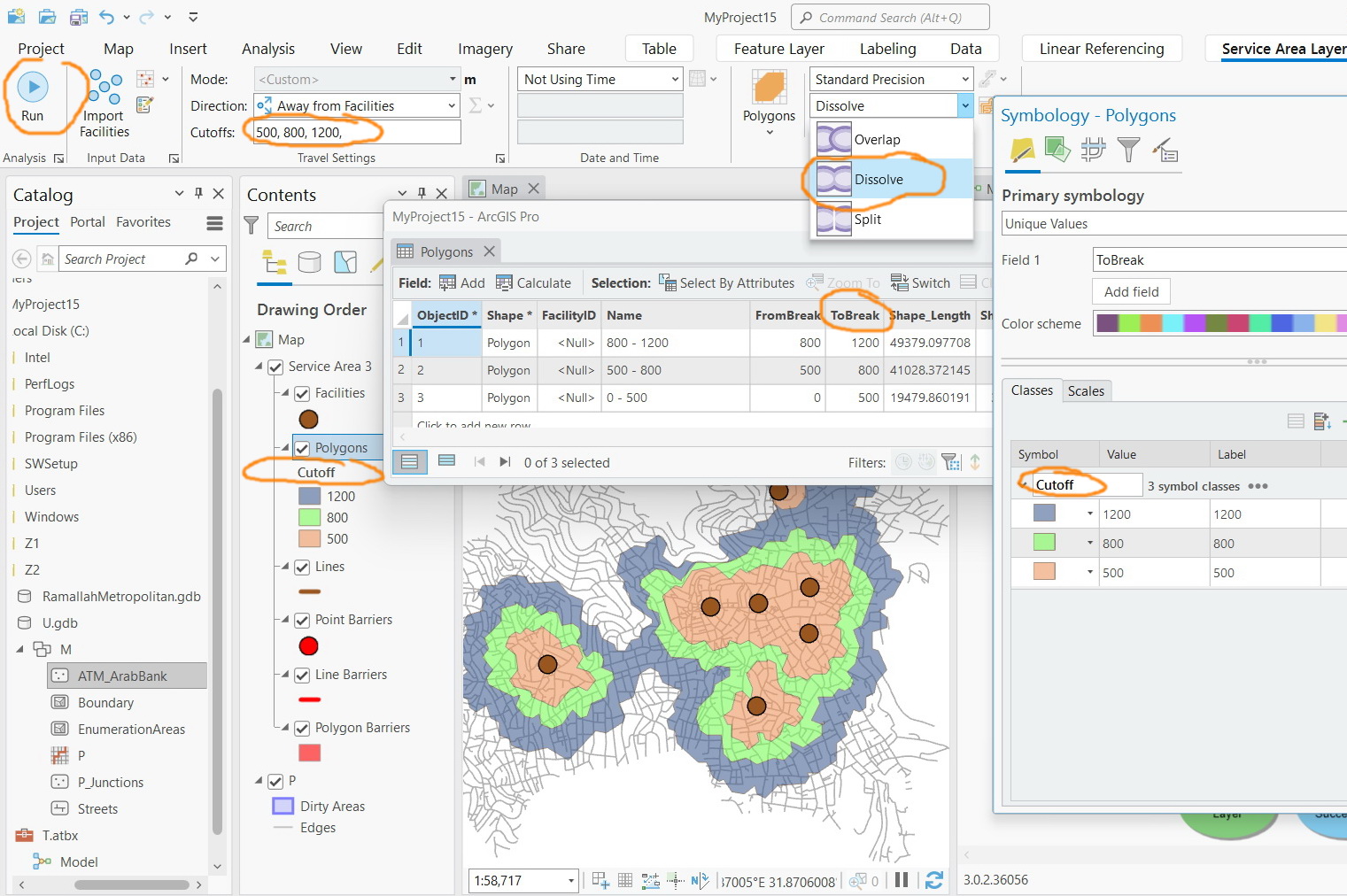Image resolution: width=1347 pixels, height=896 pixels.
Task: Collapse the Service Area 3 group layer
Action: tap(258, 366)
